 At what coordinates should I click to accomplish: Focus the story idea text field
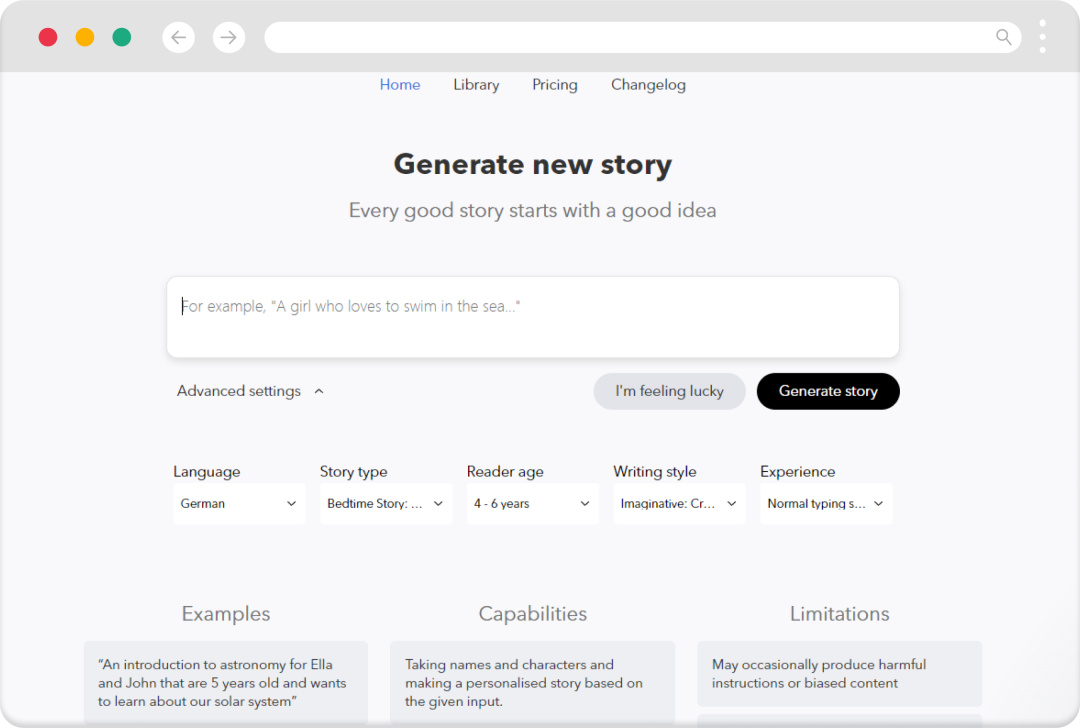tap(532, 317)
